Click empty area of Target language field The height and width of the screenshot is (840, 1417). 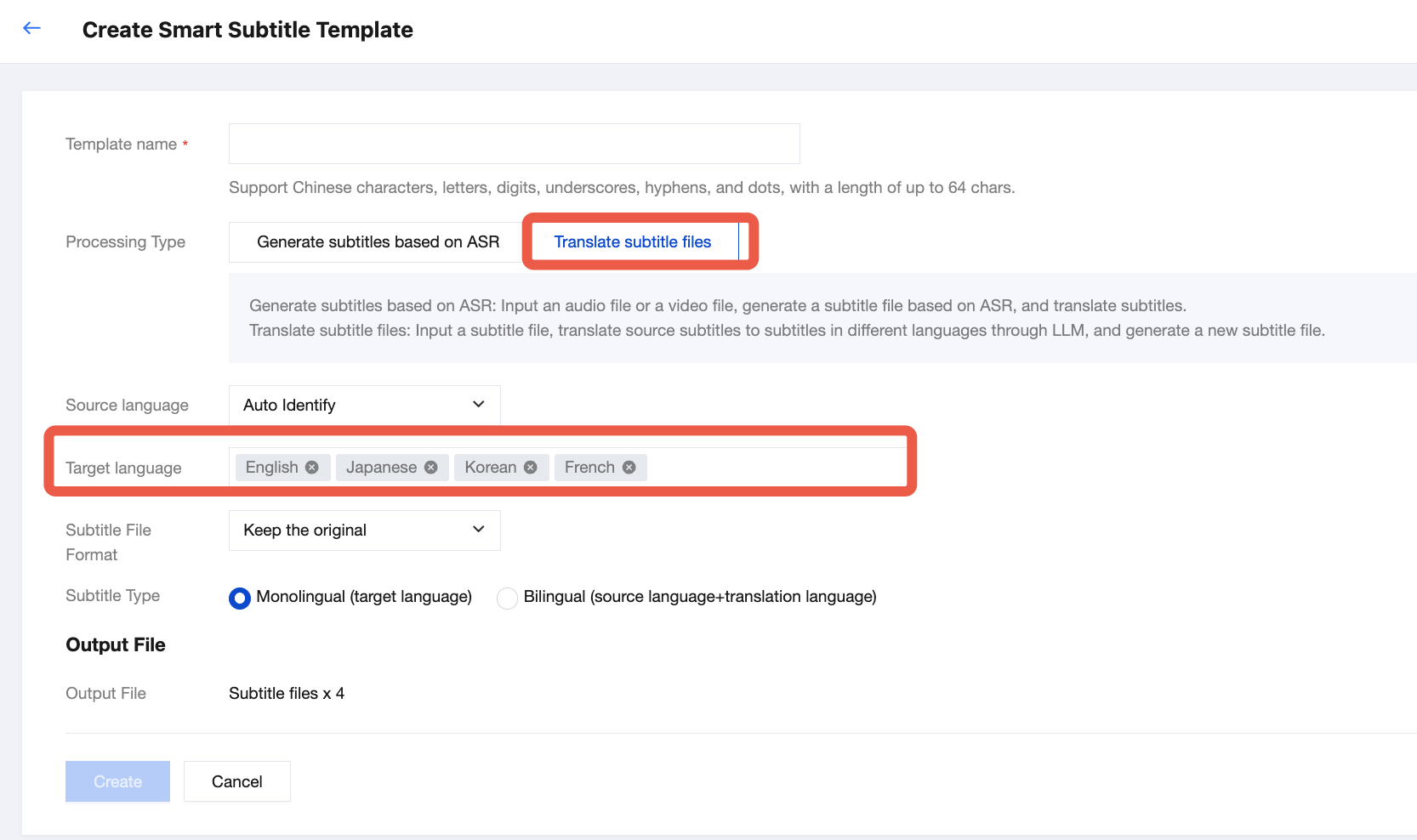coord(774,468)
